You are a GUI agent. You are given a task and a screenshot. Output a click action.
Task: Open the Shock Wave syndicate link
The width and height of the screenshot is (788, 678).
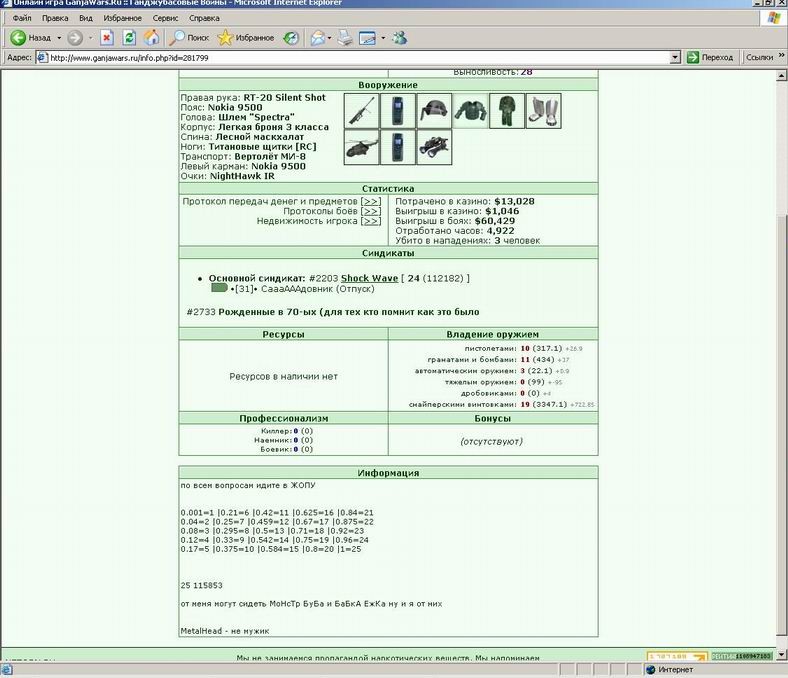[x=369, y=278]
